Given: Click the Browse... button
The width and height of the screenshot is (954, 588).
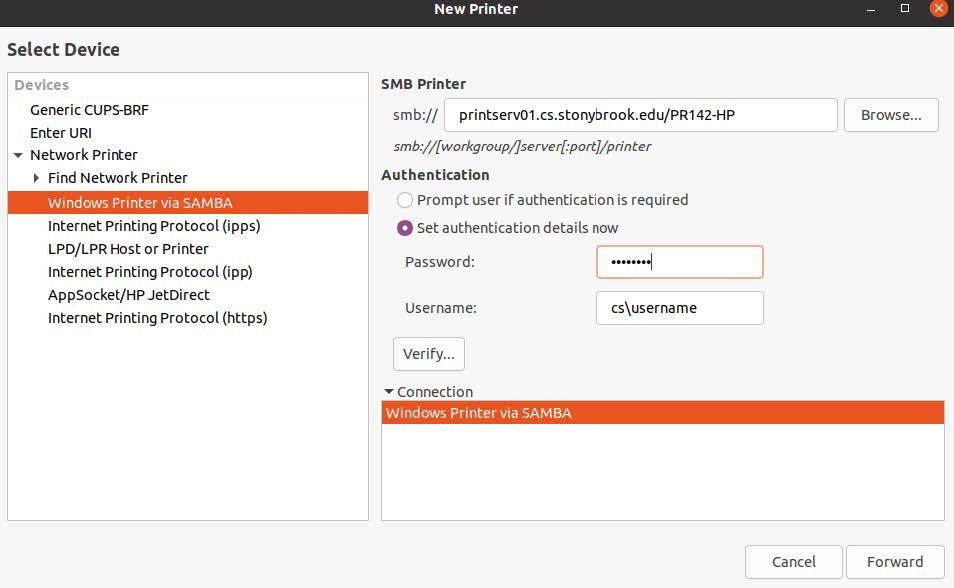Looking at the screenshot, I should (x=891, y=115).
